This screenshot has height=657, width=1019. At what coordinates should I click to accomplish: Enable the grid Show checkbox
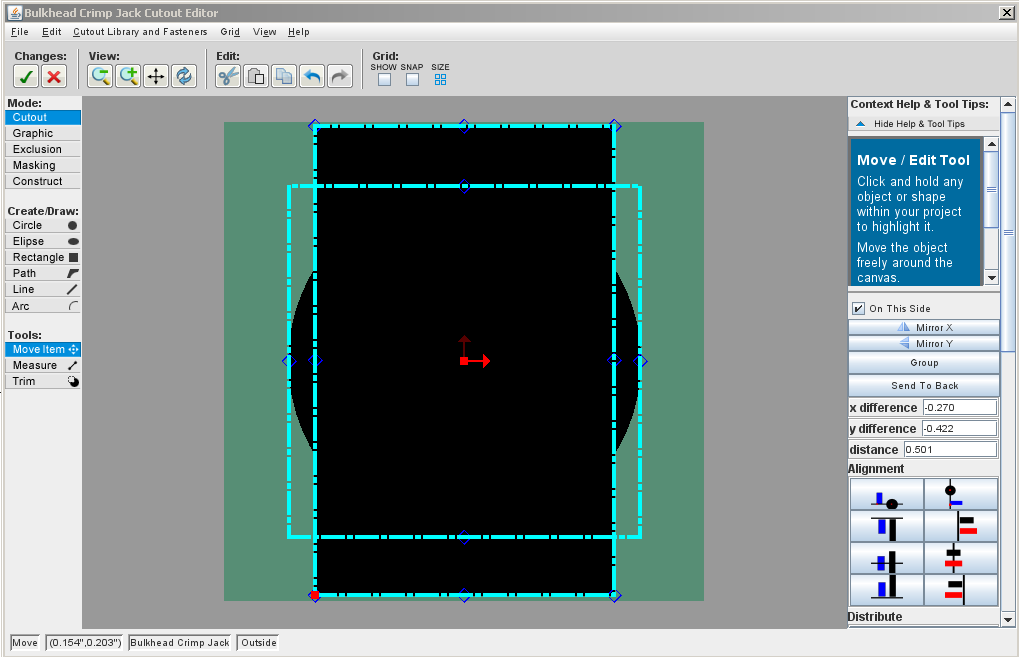[x=384, y=80]
